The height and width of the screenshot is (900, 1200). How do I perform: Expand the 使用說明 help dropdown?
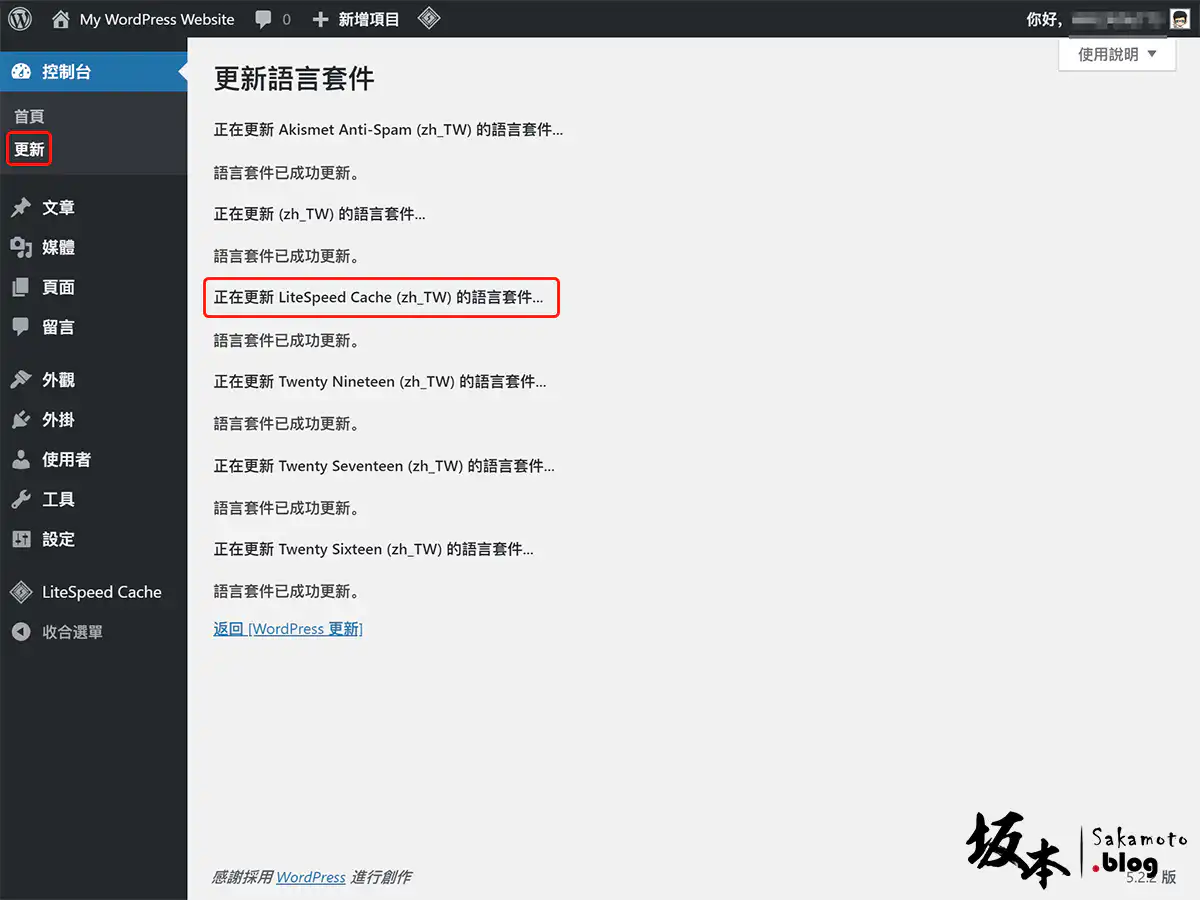coord(1116,55)
